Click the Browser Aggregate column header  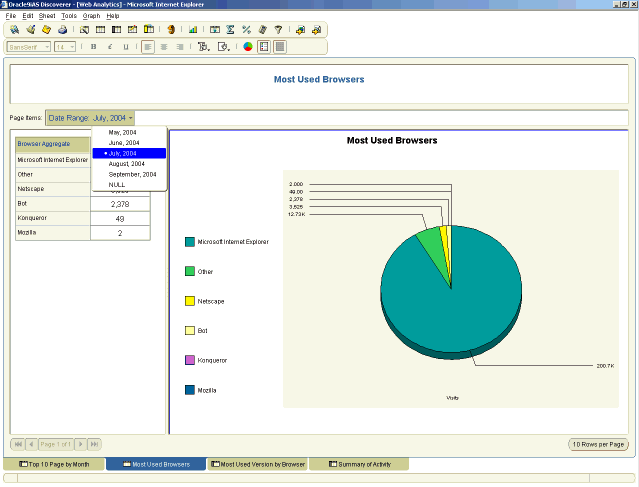point(44,144)
